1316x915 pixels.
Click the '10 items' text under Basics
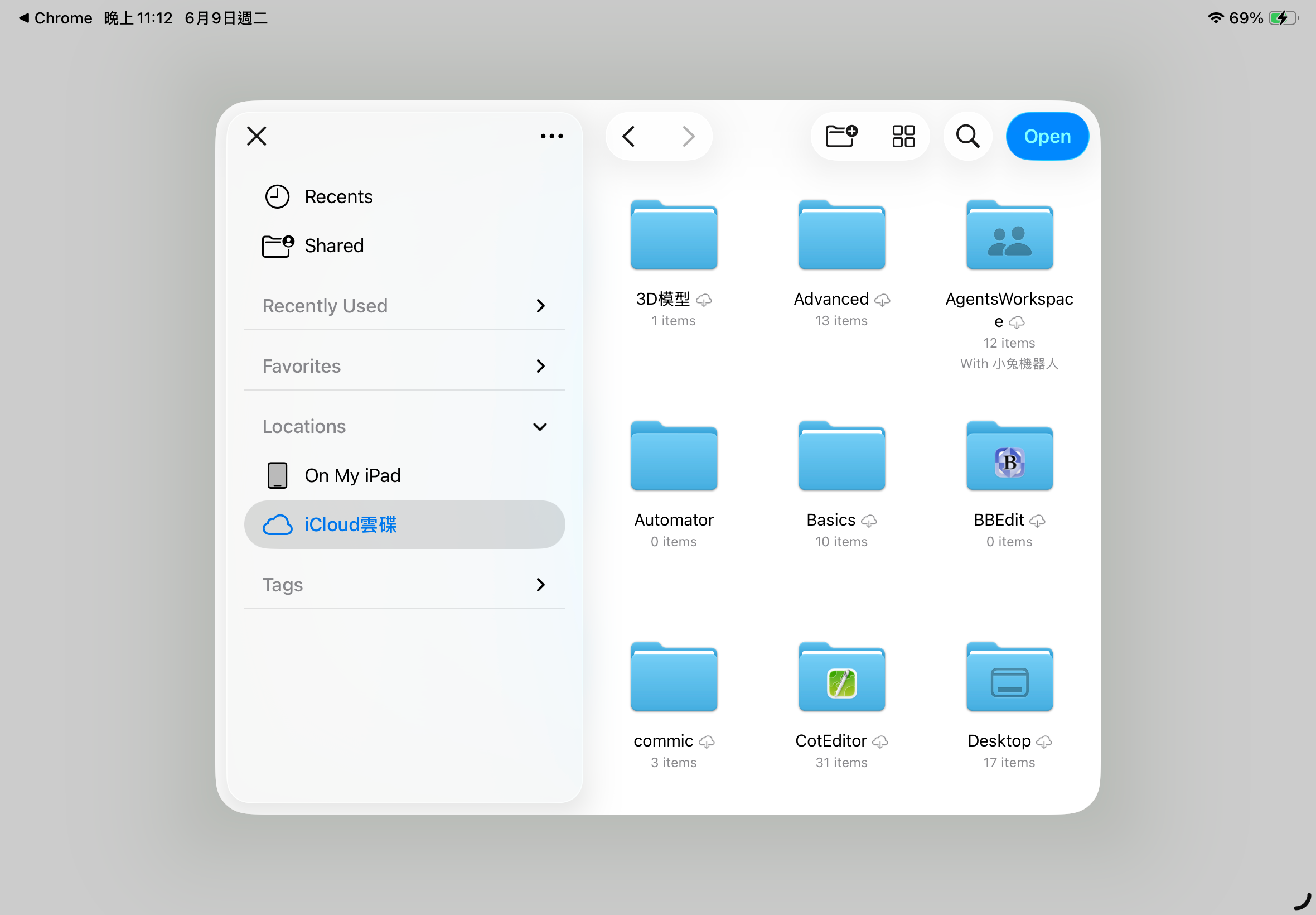click(x=841, y=541)
